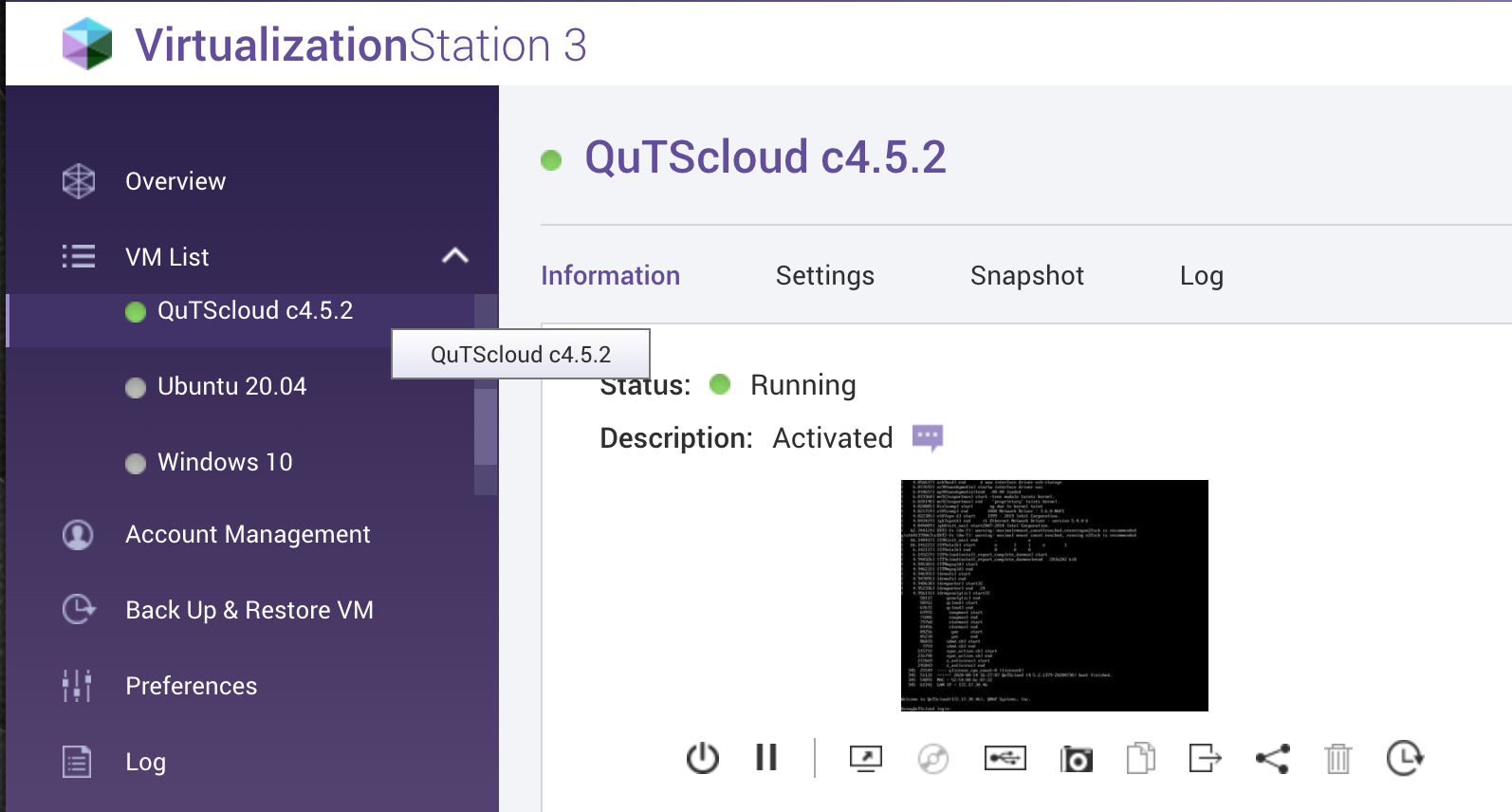Pause the running VM
The width and height of the screenshot is (1512, 812).
766,757
